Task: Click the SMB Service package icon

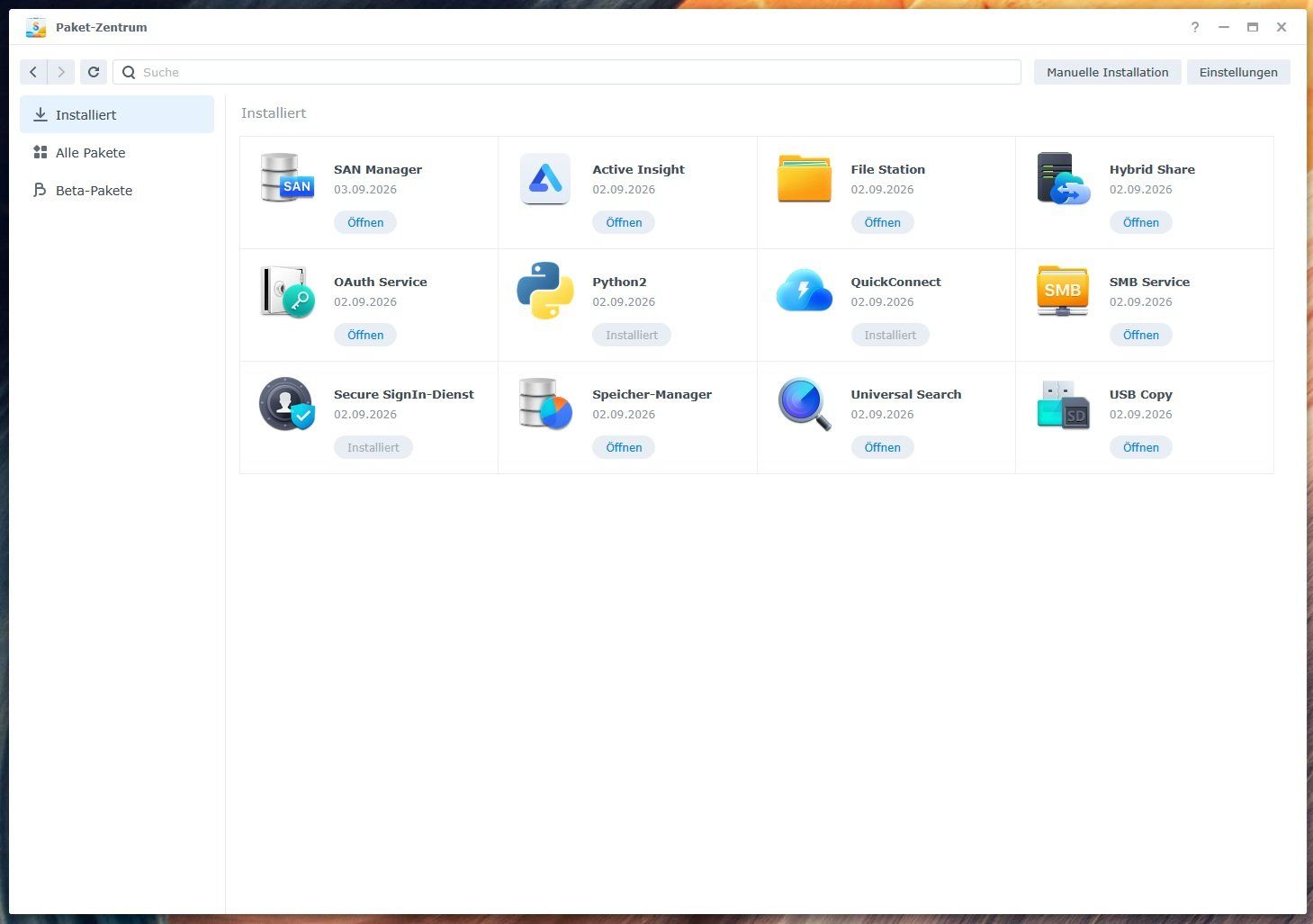Action: point(1063,291)
